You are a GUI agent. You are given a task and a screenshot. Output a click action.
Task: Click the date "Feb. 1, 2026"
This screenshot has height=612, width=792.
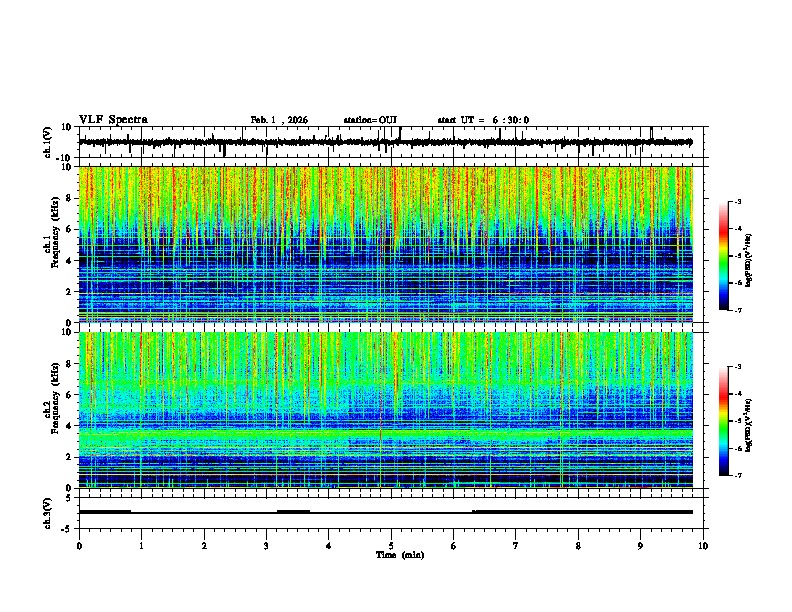click(x=279, y=120)
